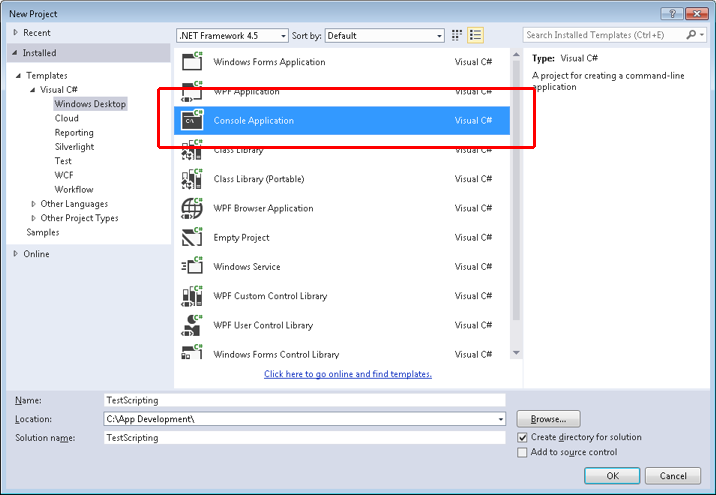The width and height of the screenshot is (716, 495).
Task: Expand the Other Languages tree node
Action: point(33,204)
